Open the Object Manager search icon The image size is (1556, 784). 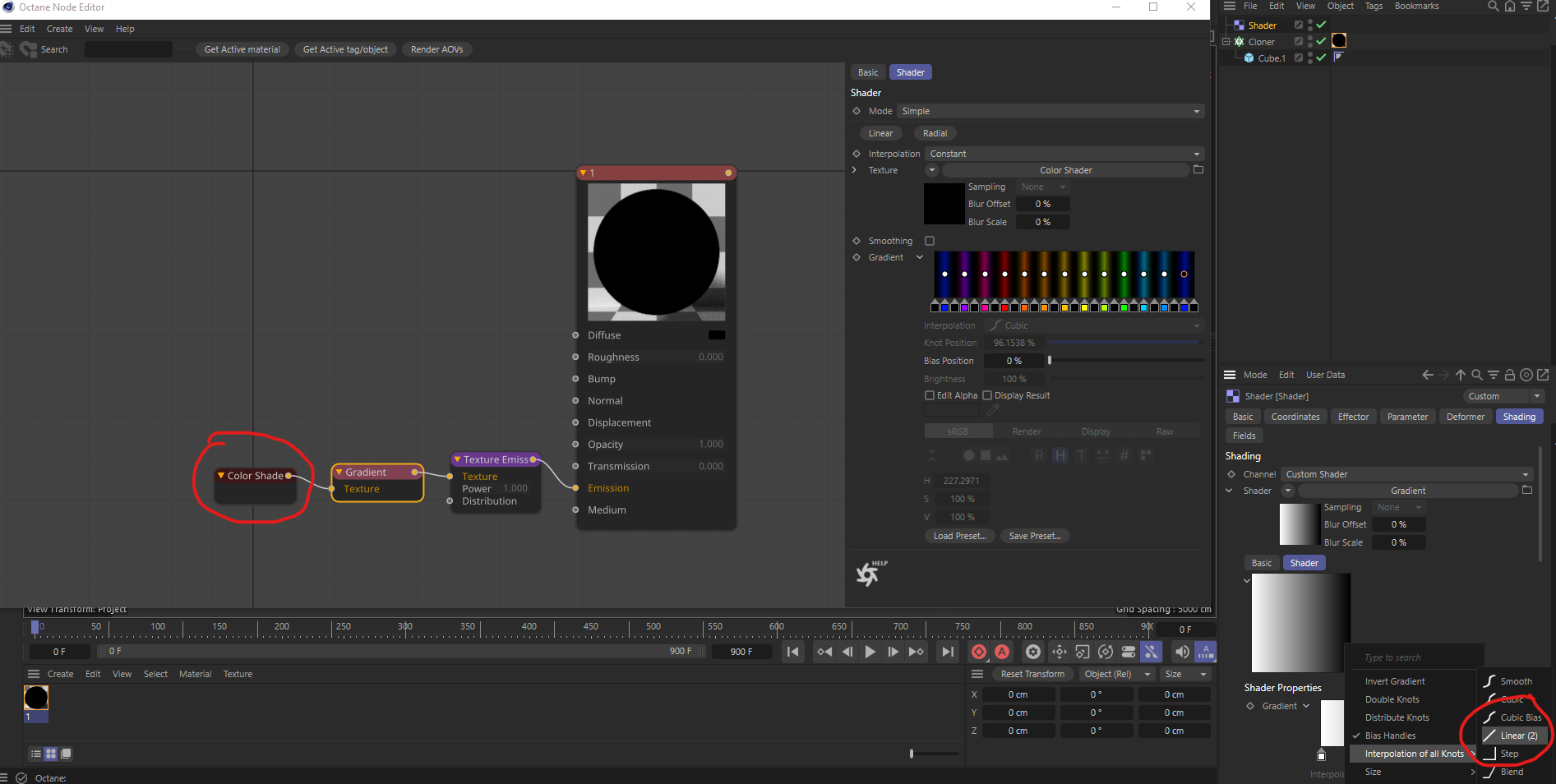1493,7
